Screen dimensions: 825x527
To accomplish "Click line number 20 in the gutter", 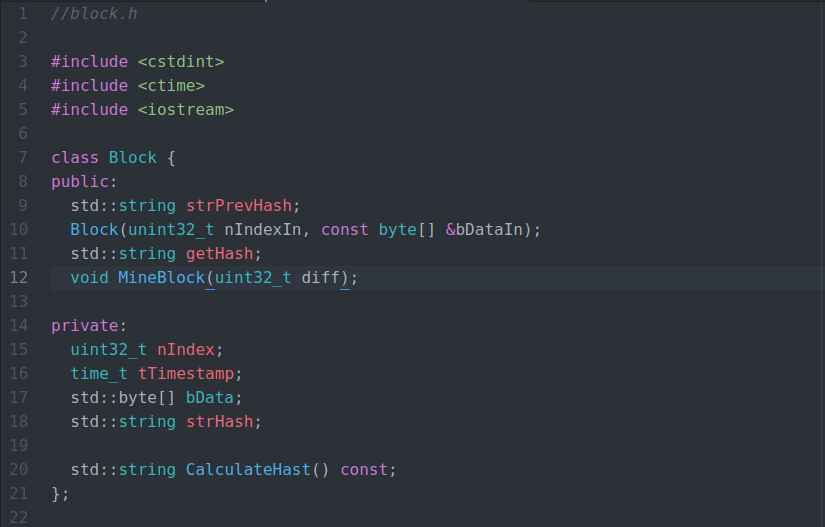I will pyautogui.click(x=18, y=469).
